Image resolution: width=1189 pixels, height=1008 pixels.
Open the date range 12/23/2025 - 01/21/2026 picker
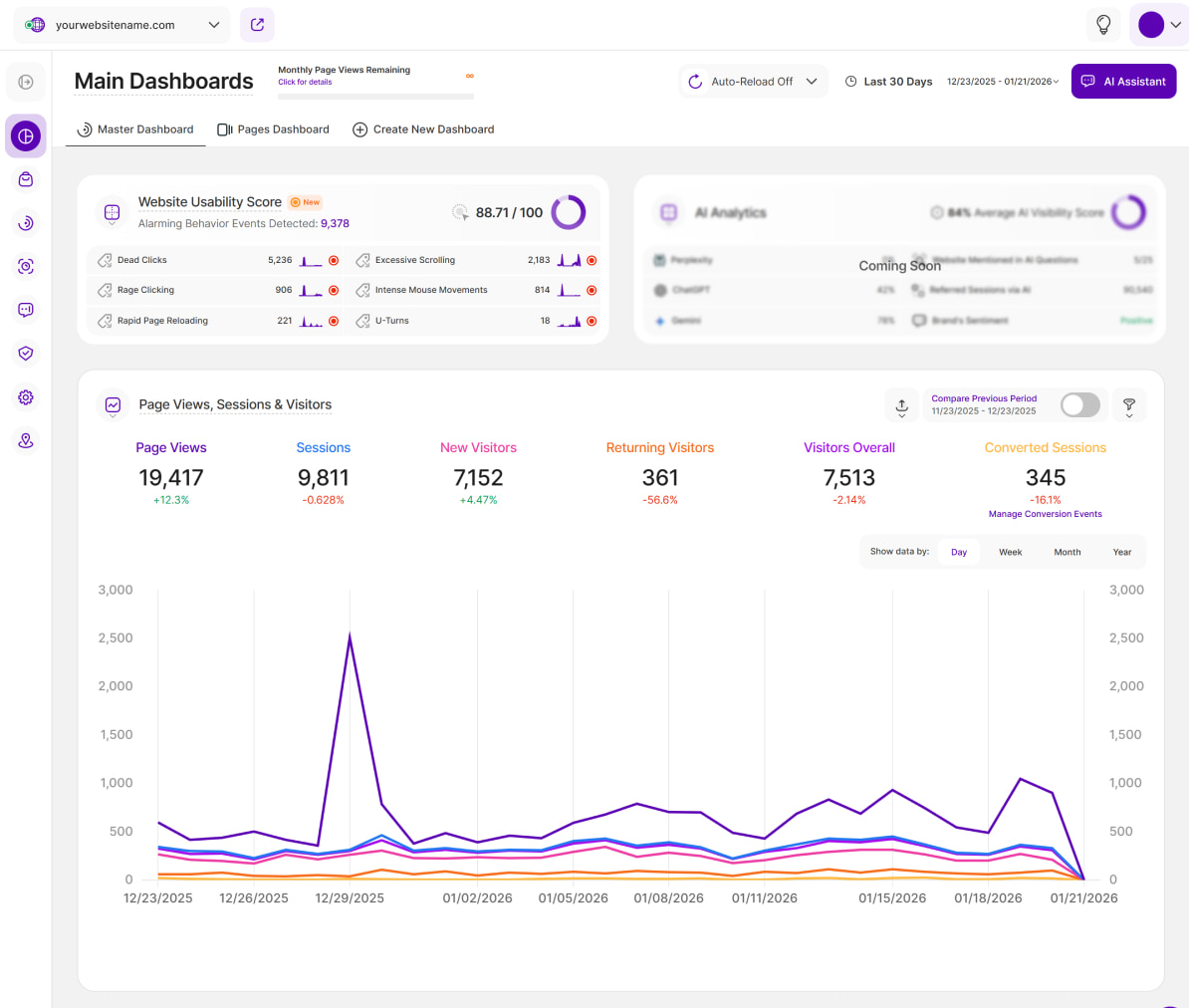pyautogui.click(x=1002, y=82)
